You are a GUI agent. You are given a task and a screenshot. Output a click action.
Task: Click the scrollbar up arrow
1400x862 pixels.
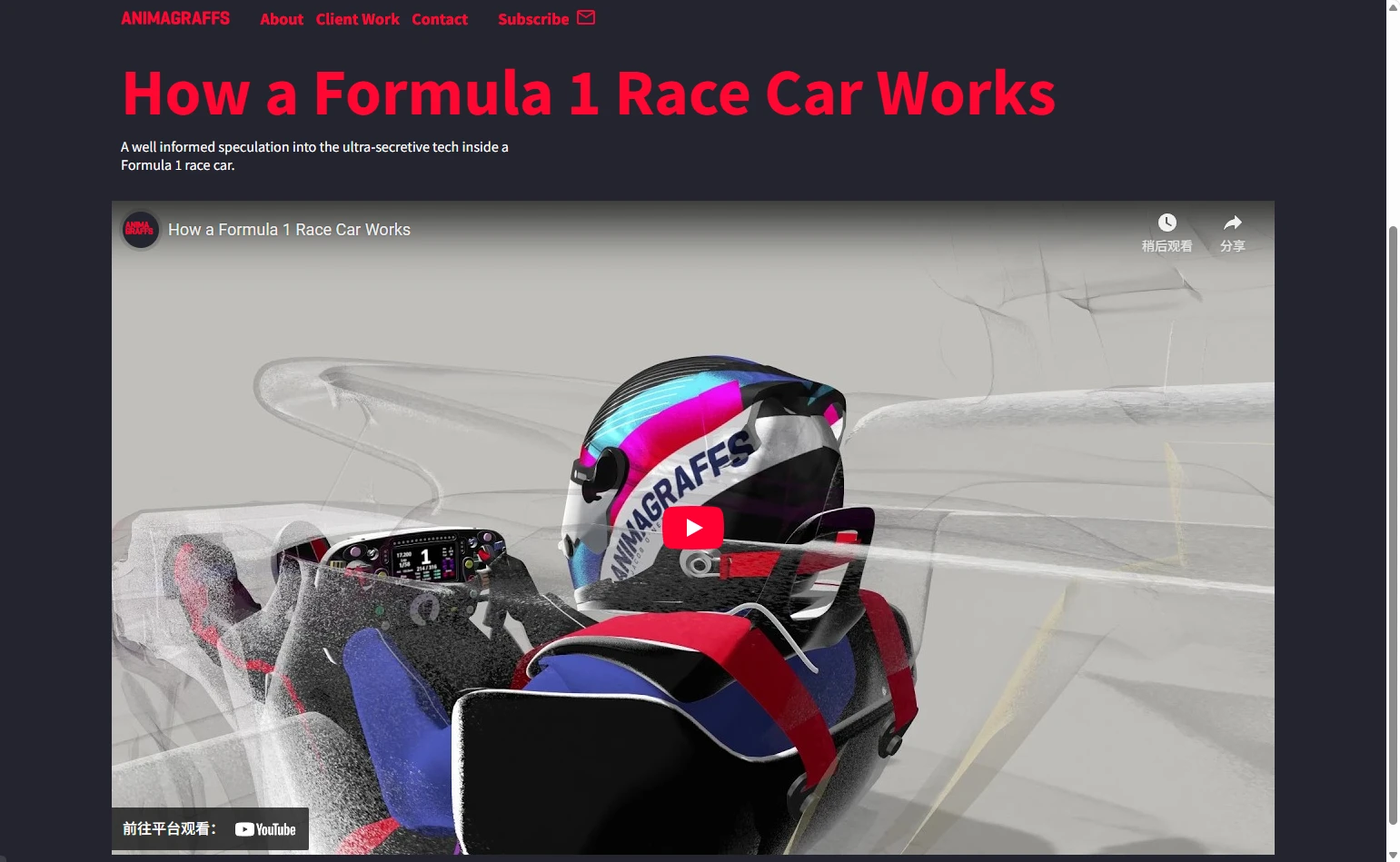pyautogui.click(x=1393, y=7)
